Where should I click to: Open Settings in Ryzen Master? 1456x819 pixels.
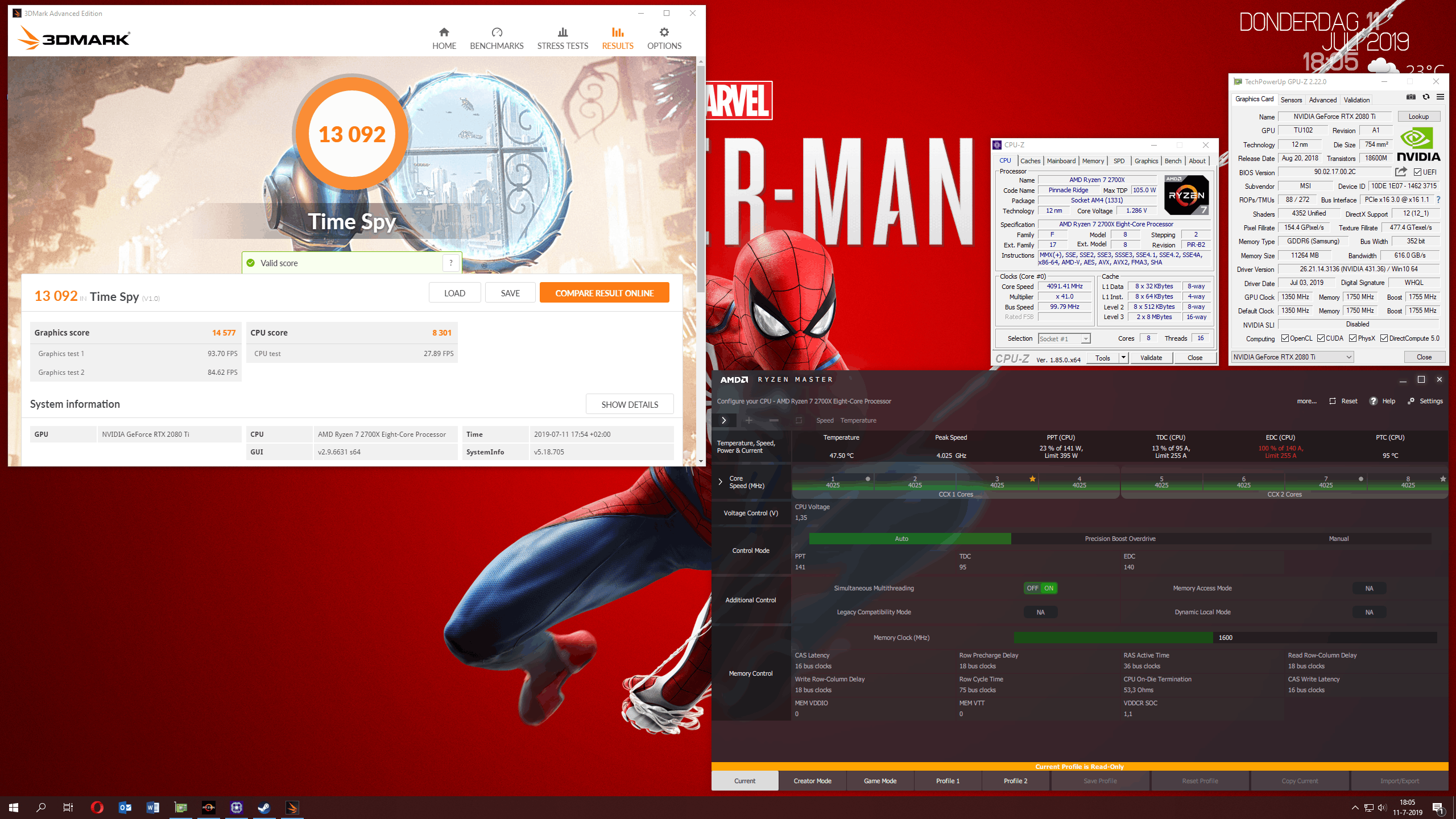[x=1425, y=401]
